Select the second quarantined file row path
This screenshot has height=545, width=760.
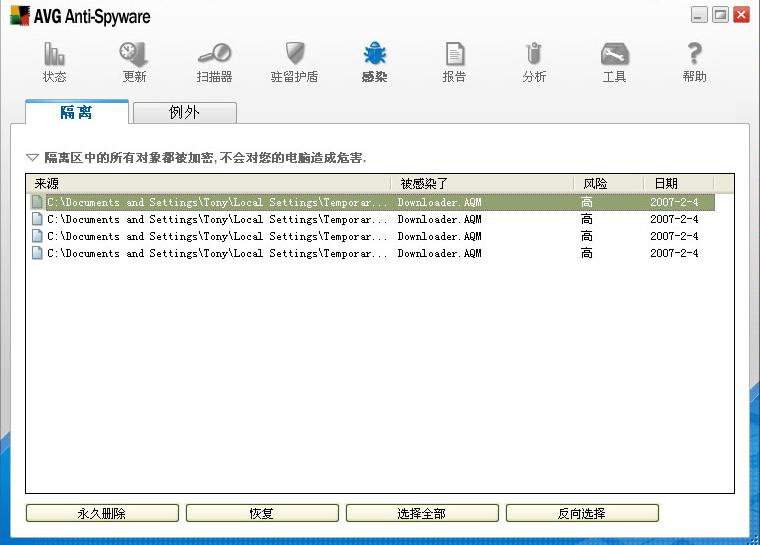(x=217, y=219)
